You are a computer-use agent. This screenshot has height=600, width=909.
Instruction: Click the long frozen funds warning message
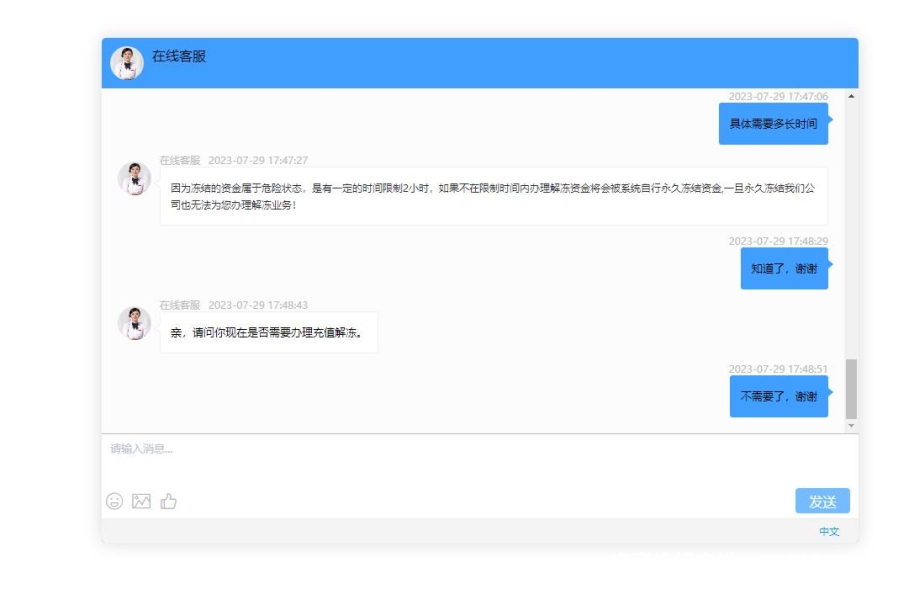[x=493, y=196]
